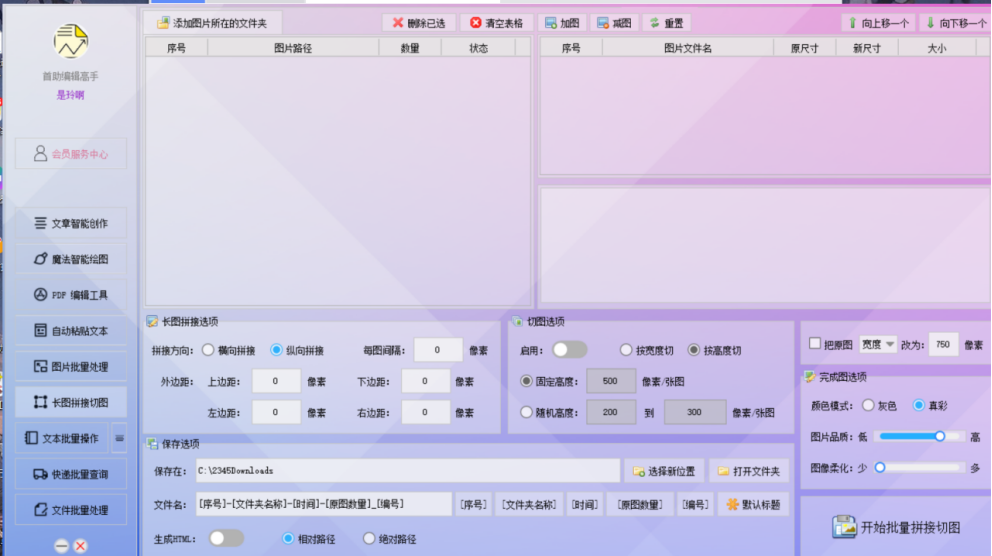Select 固定高度 radio button
The image size is (992, 556).
(526, 381)
